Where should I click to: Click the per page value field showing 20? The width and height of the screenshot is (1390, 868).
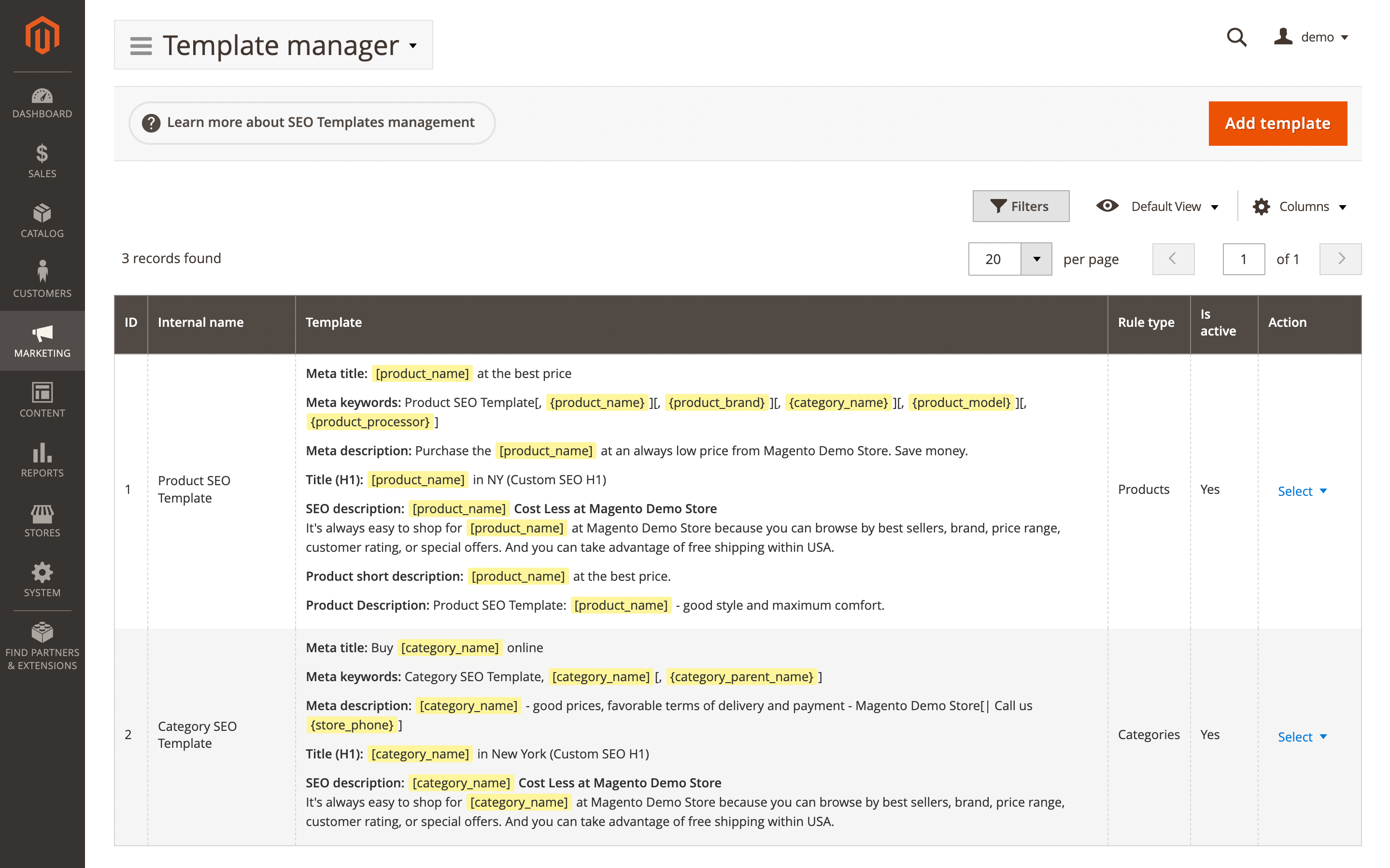pyautogui.click(x=994, y=259)
